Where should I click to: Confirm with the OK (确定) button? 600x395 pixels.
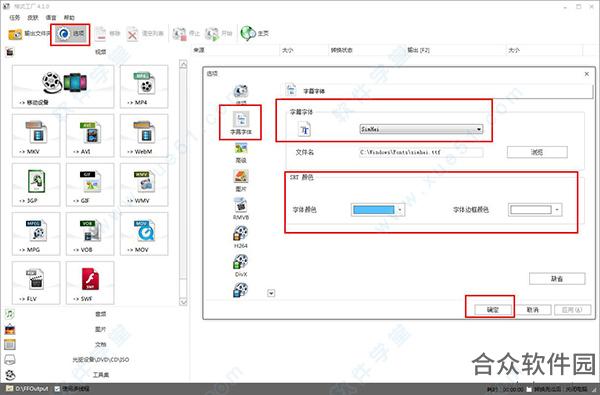click(x=493, y=310)
